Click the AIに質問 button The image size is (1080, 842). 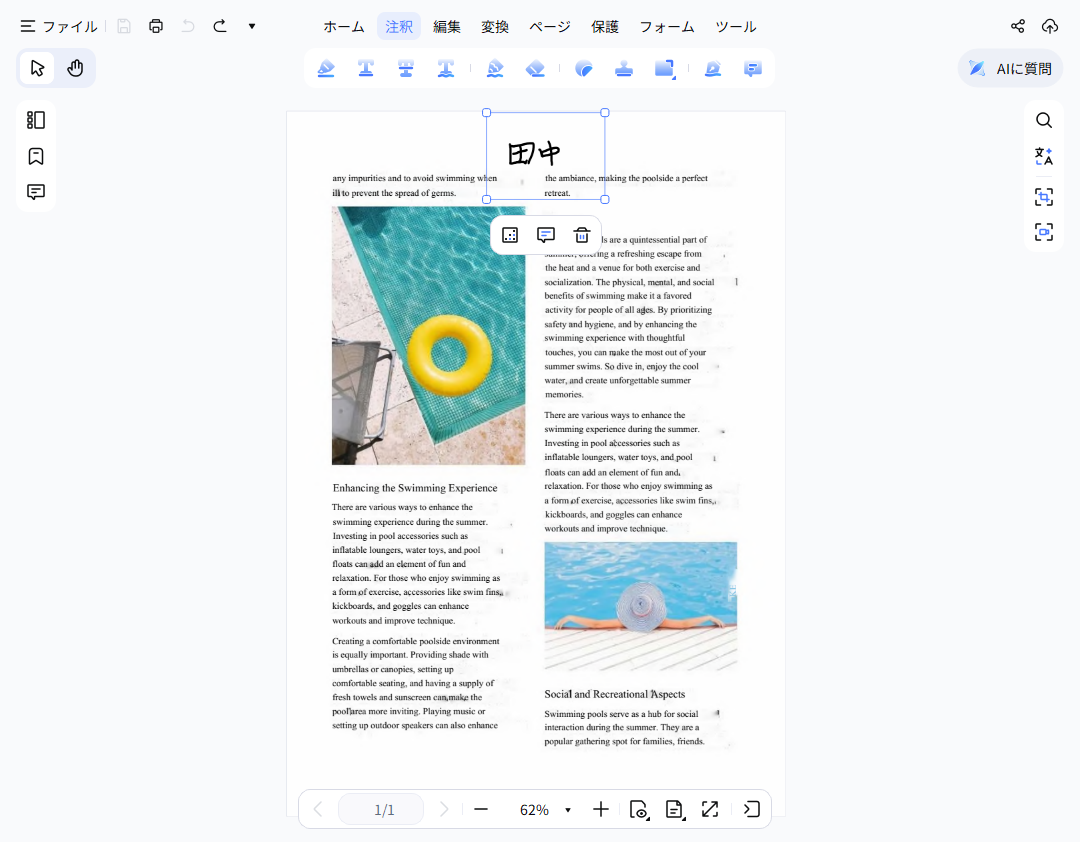point(1010,69)
